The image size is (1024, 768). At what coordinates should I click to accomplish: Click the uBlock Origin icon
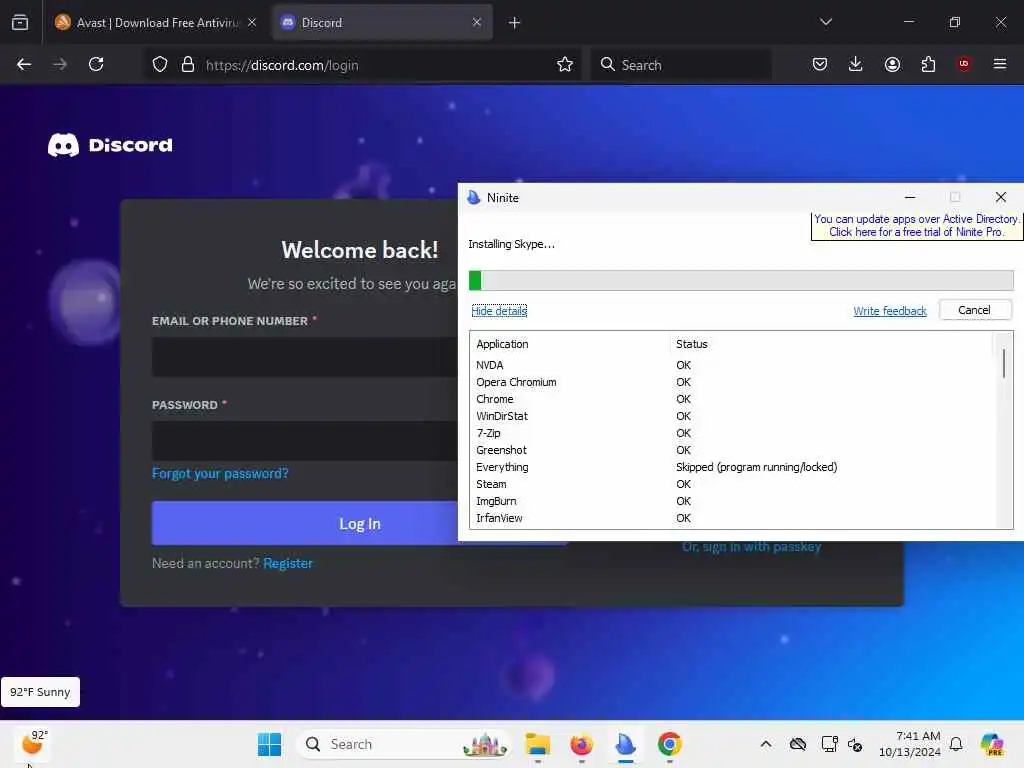pyautogui.click(x=964, y=64)
